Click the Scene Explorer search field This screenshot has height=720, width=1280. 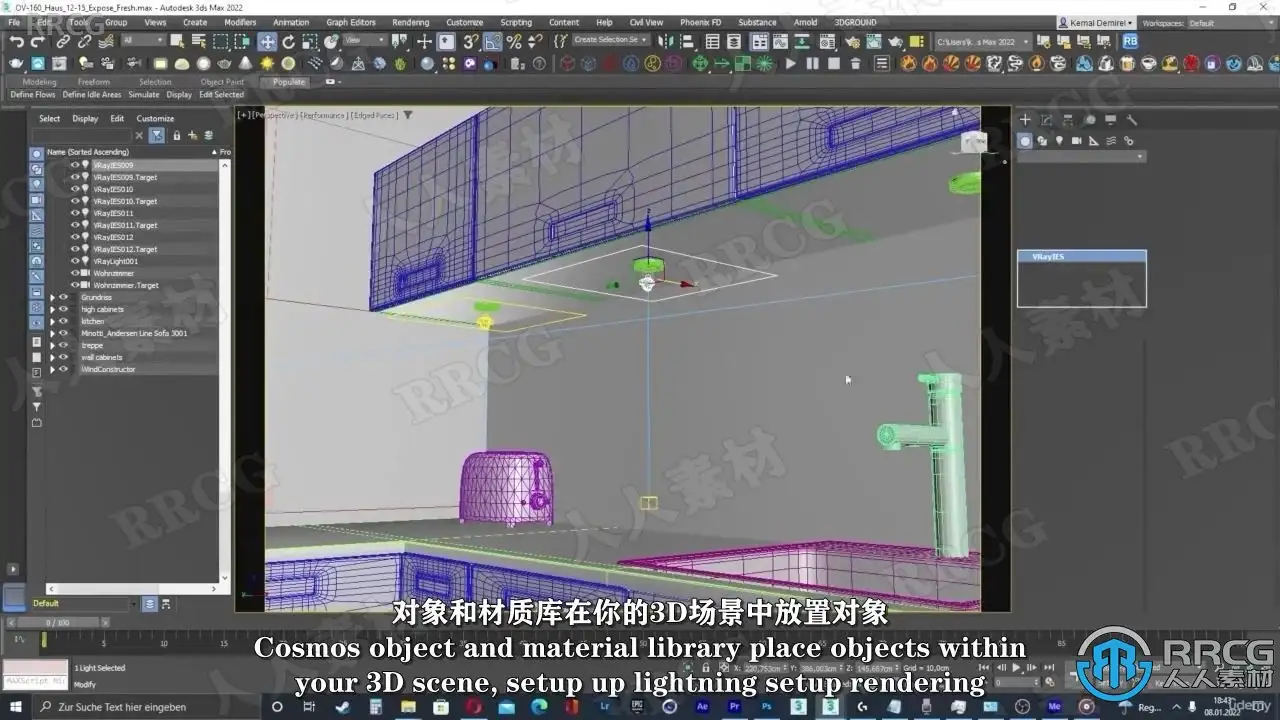[82, 135]
